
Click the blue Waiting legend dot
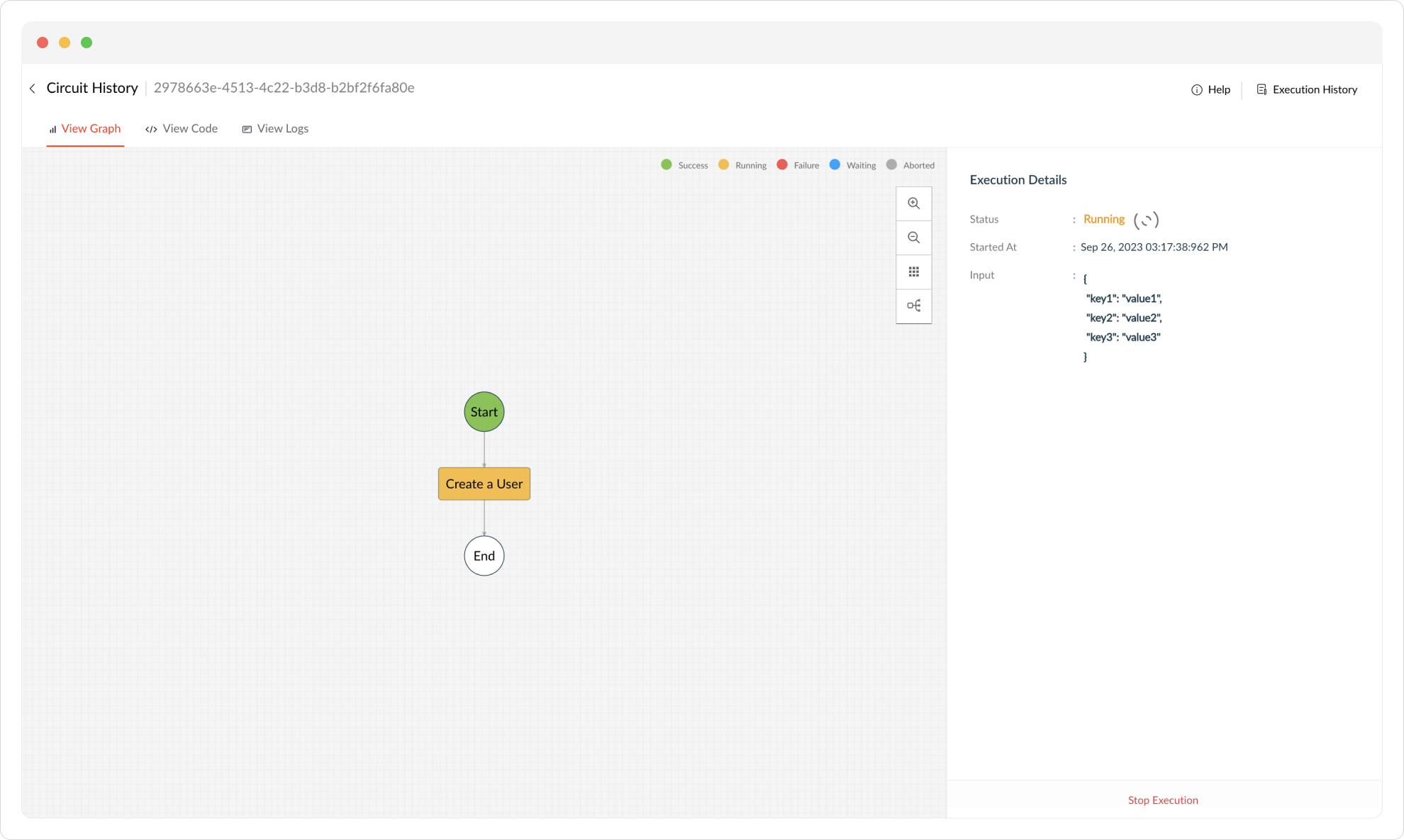(x=835, y=164)
